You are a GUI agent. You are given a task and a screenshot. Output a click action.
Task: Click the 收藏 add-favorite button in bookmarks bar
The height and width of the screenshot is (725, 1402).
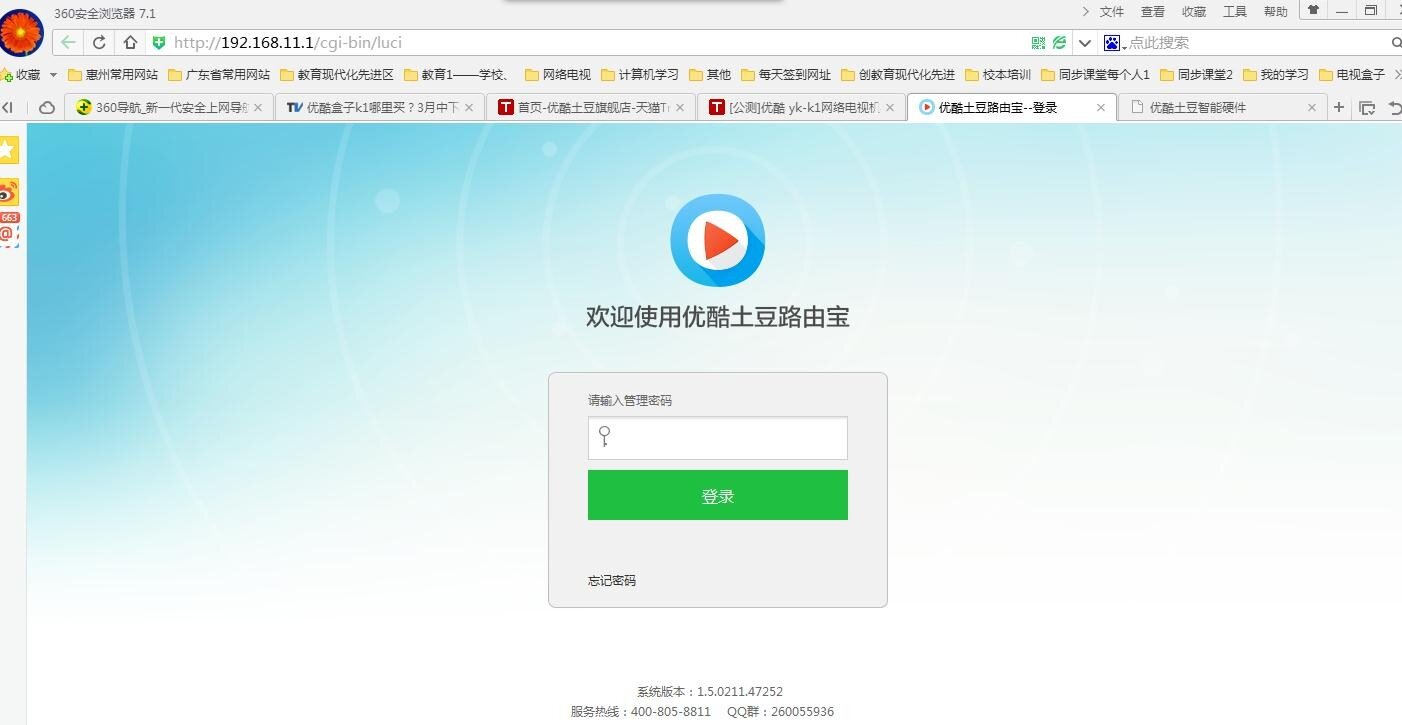click(x=21, y=74)
